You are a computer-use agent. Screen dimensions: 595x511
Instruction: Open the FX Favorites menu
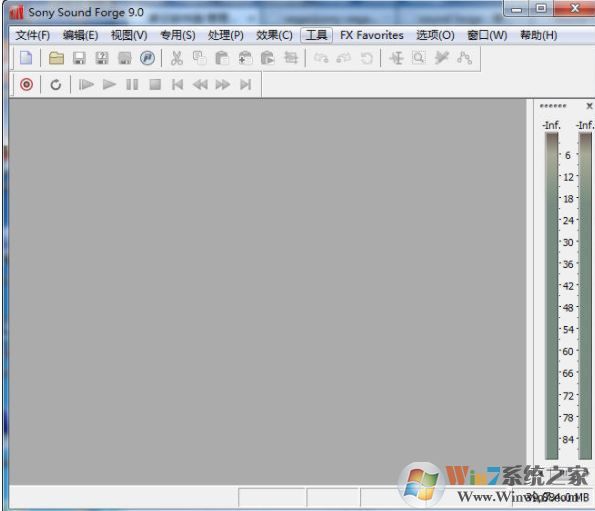coord(372,35)
